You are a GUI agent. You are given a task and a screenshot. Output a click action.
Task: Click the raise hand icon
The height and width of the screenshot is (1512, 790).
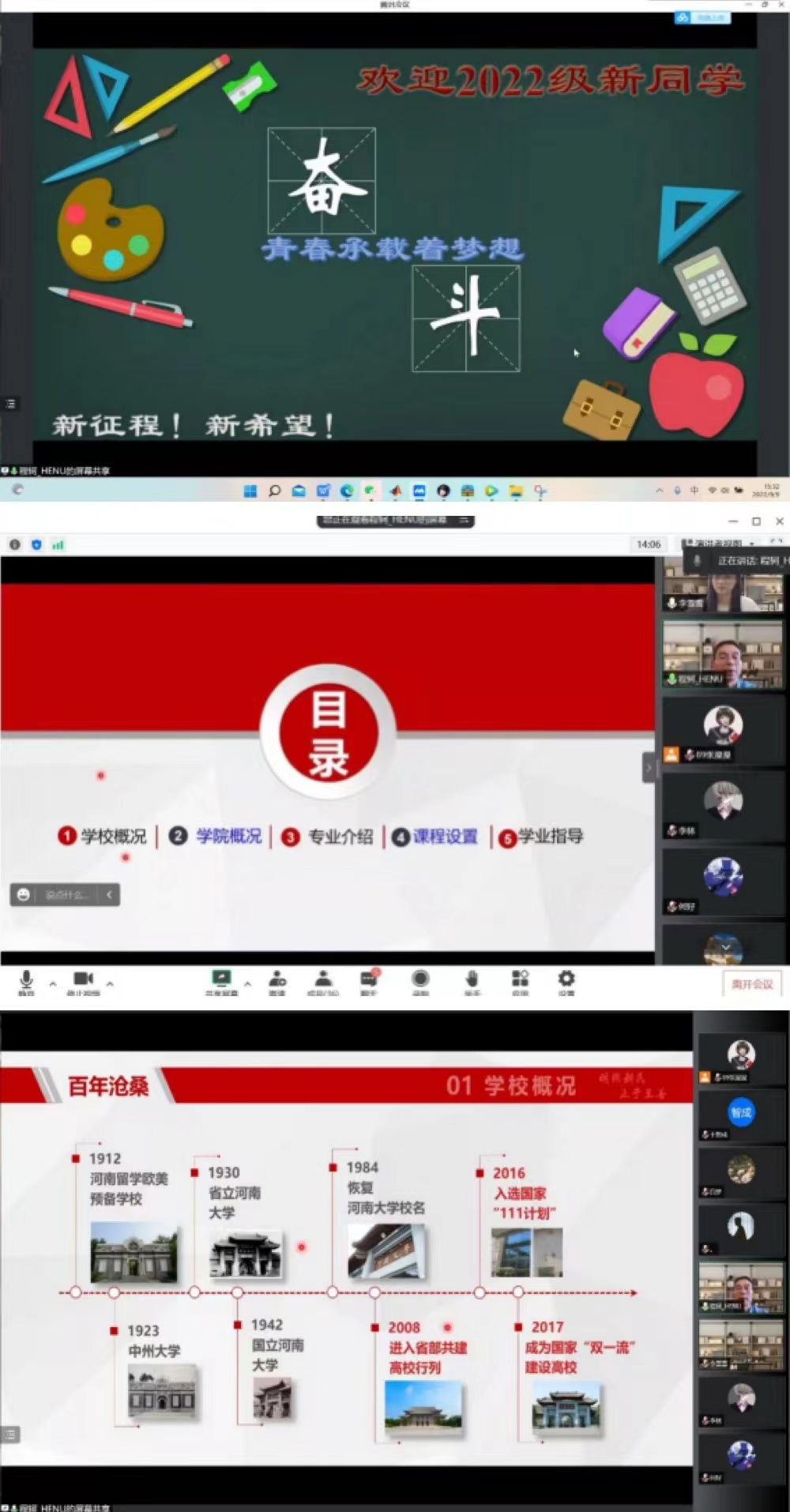[472, 980]
